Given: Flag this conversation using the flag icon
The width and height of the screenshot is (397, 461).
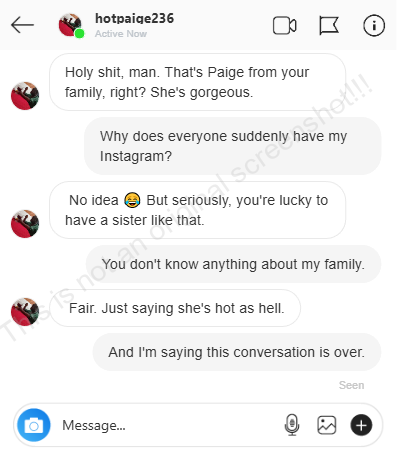Looking at the screenshot, I should (329, 25).
